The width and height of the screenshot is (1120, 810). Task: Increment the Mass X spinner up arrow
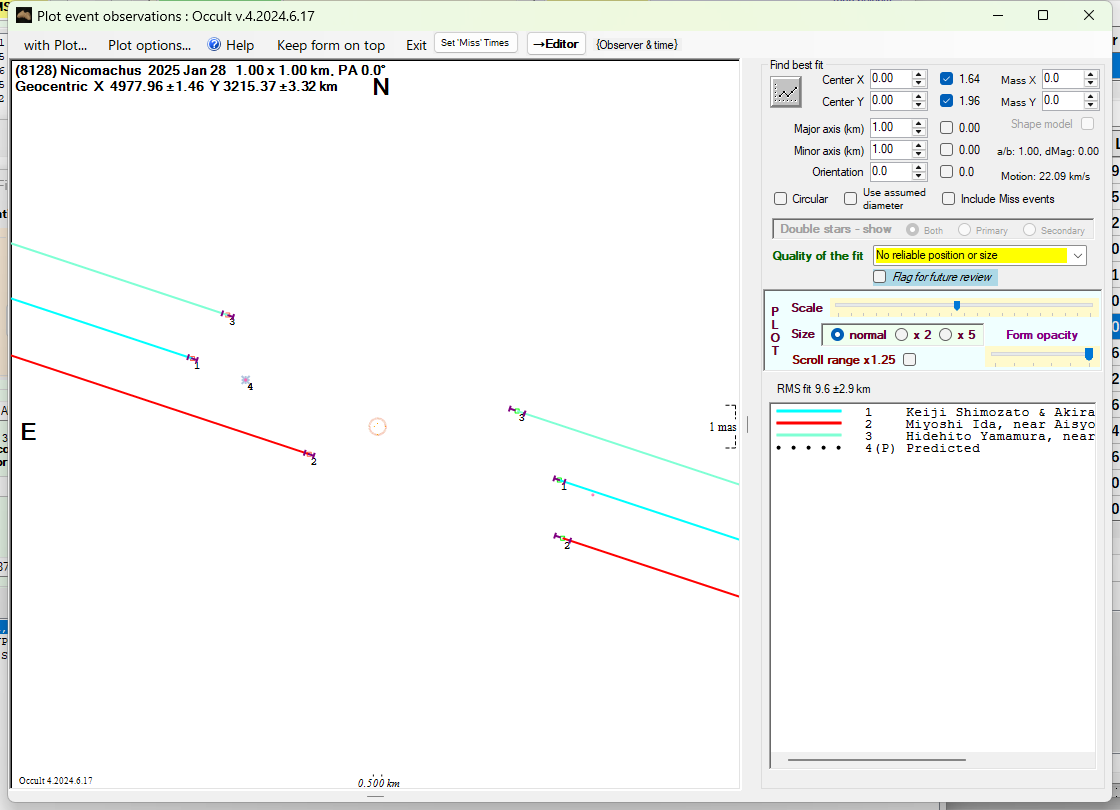pyautogui.click(x=1091, y=74)
